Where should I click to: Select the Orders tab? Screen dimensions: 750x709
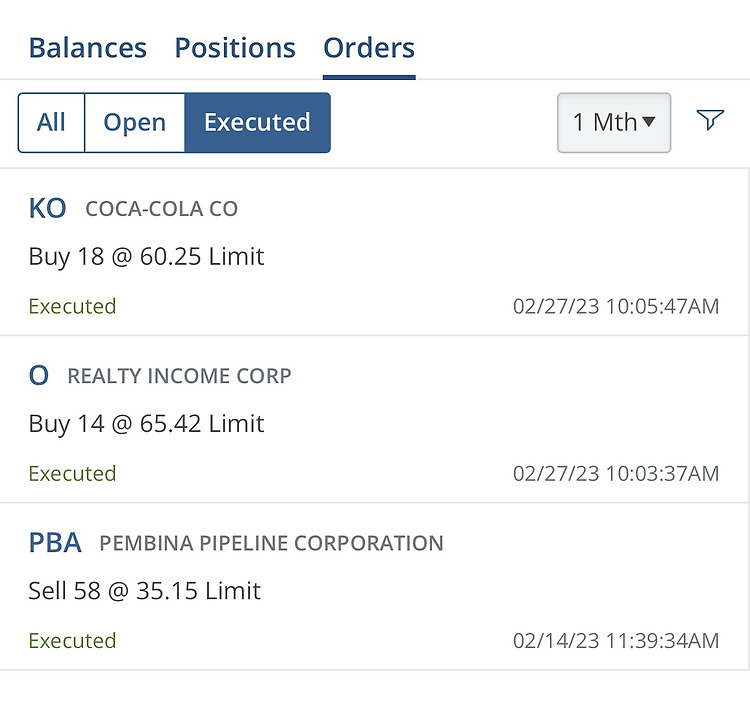click(369, 48)
